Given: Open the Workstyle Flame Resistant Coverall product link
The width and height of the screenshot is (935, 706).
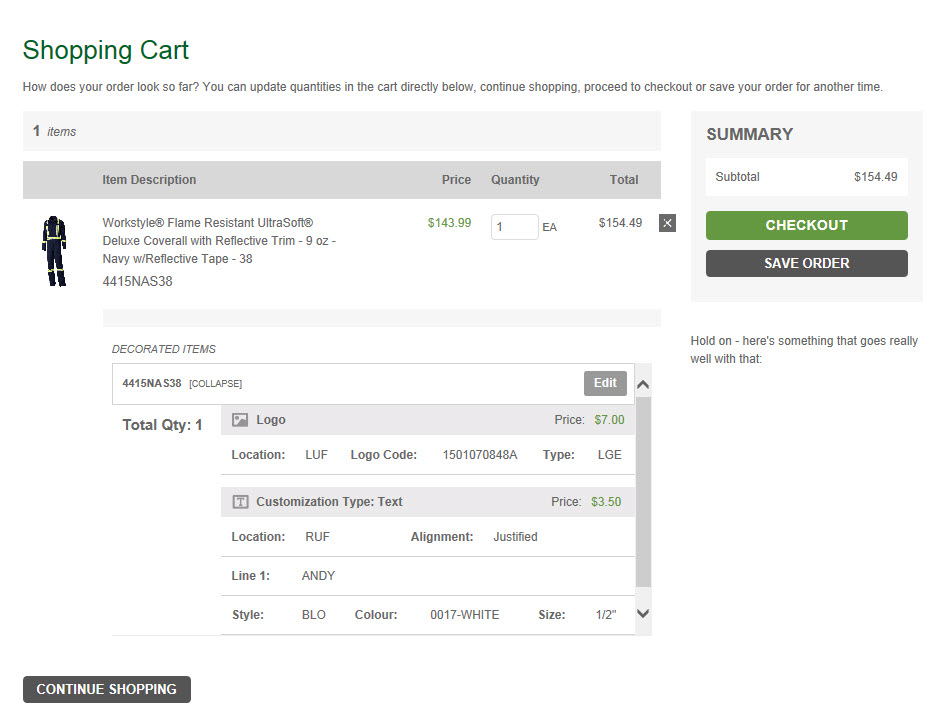Looking at the screenshot, I should click(x=218, y=240).
